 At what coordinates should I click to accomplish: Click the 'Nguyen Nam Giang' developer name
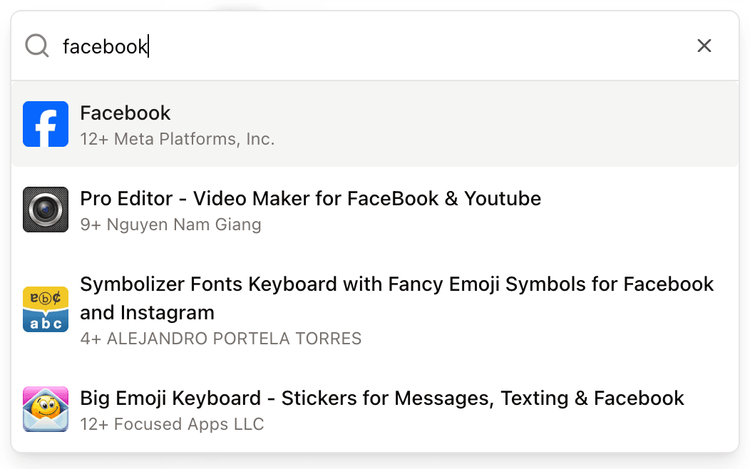coord(184,225)
